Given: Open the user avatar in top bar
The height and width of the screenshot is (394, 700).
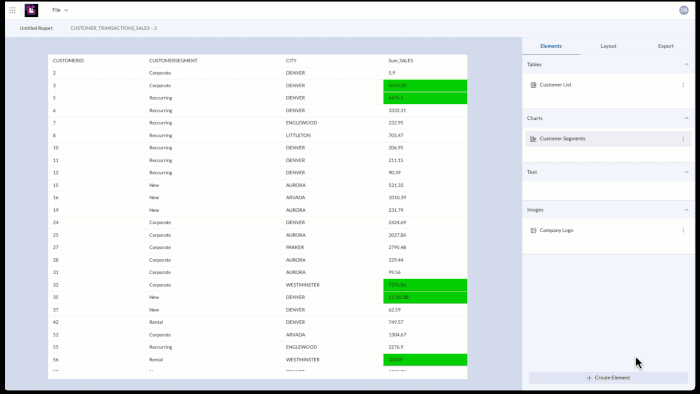Looking at the screenshot, I should [x=683, y=10].
